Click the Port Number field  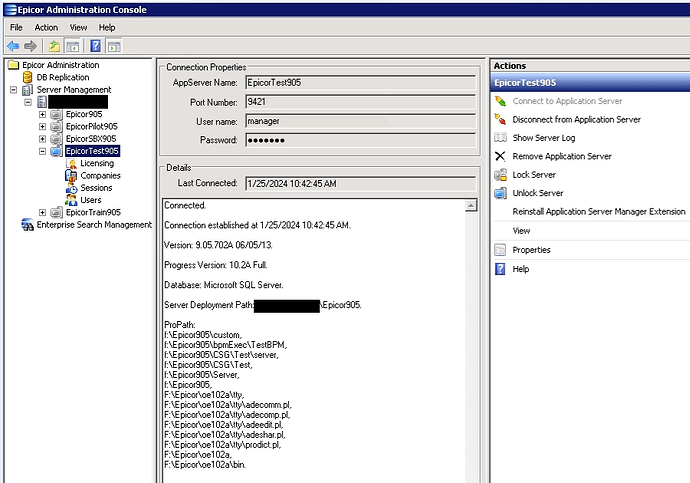(360, 102)
